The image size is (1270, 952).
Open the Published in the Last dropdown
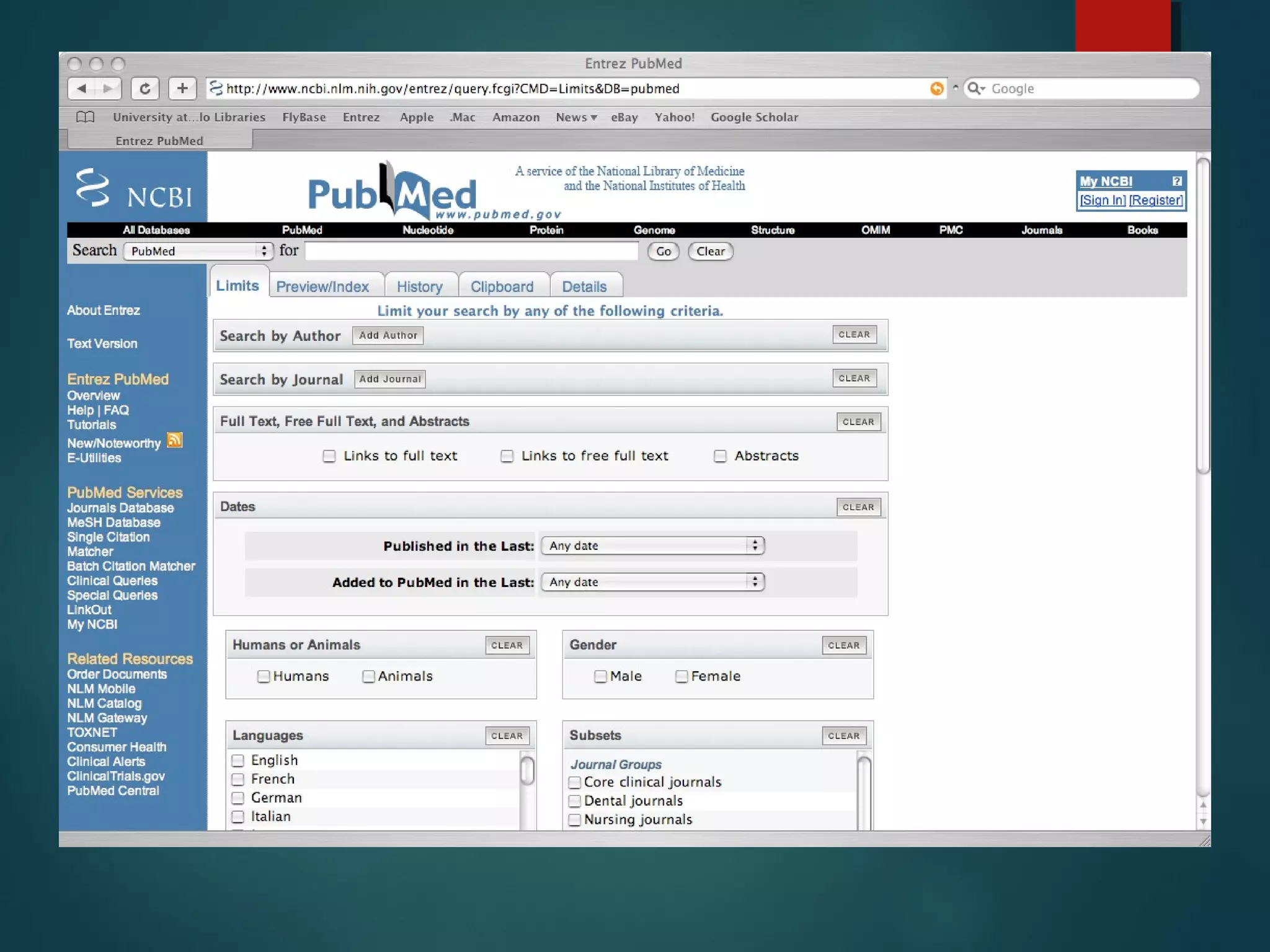(x=652, y=545)
